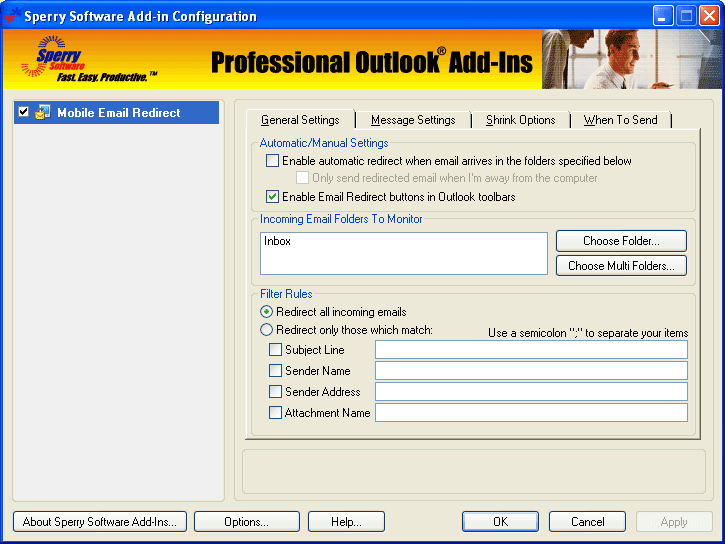This screenshot has height=544, width=725.
Task: Click Incoming Email Folders To Monitor label
Action: click(x=341, y=219)
